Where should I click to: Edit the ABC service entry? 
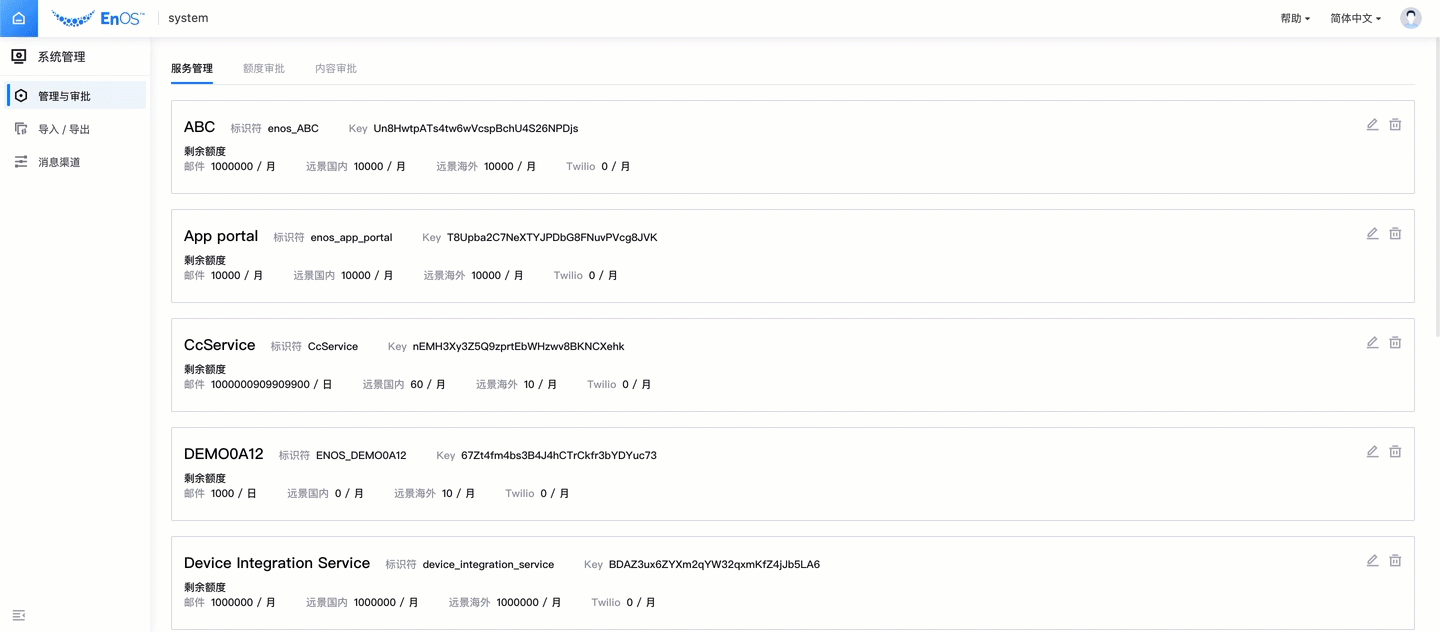1372,125
